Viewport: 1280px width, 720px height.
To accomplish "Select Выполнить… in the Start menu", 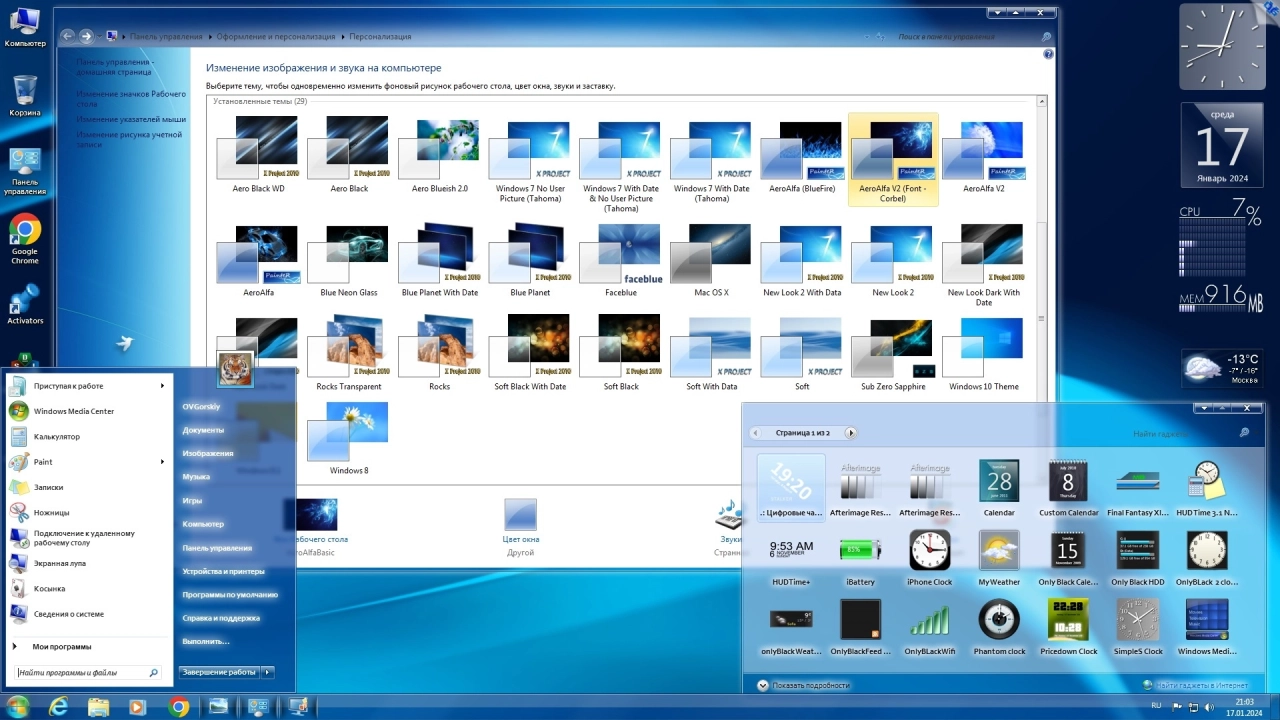I will pyautogui.click(x=205, y=641).
